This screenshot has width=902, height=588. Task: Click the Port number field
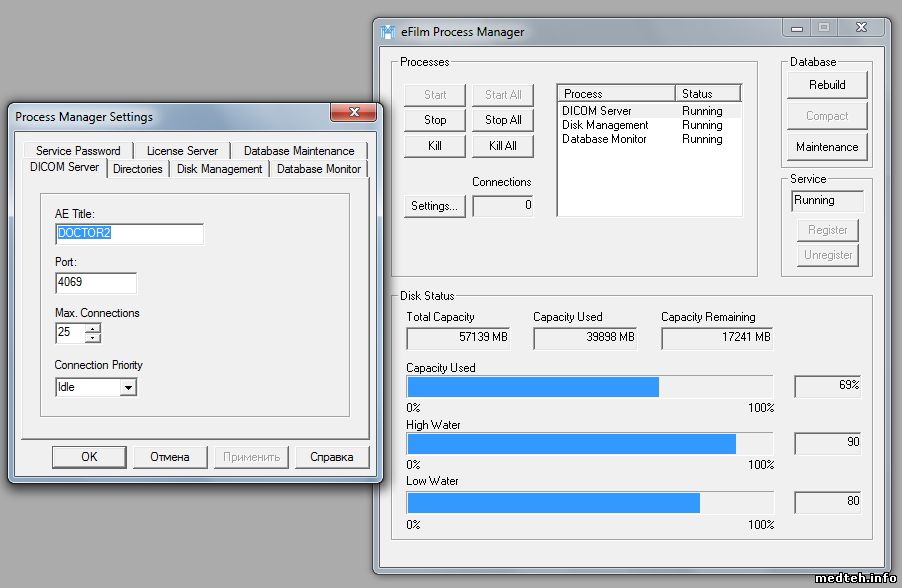[96, 283]
